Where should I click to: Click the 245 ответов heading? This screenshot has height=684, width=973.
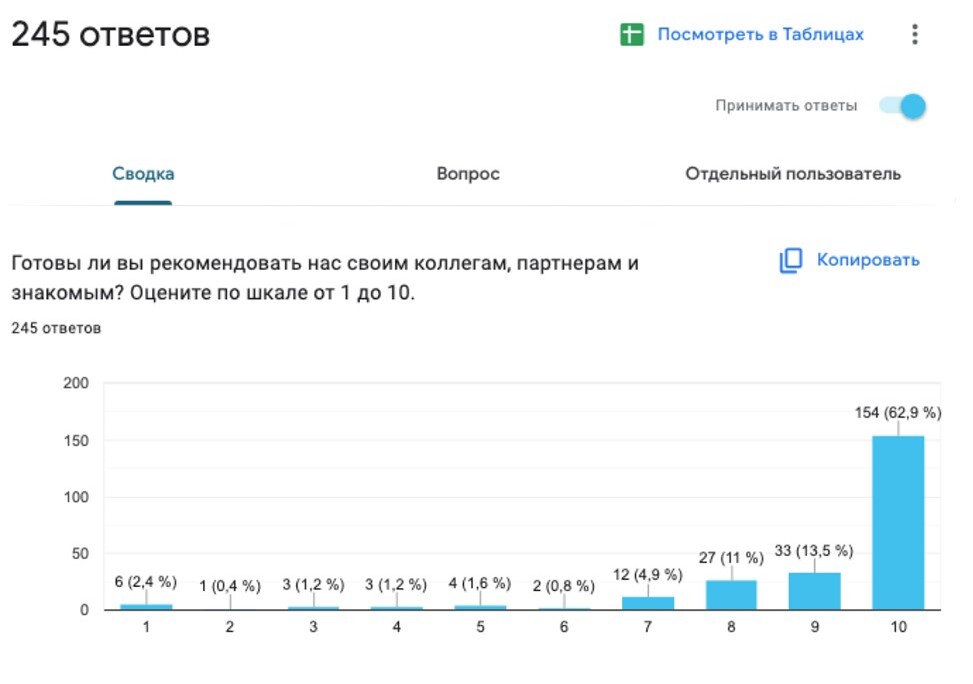click(x=110, y=33)
